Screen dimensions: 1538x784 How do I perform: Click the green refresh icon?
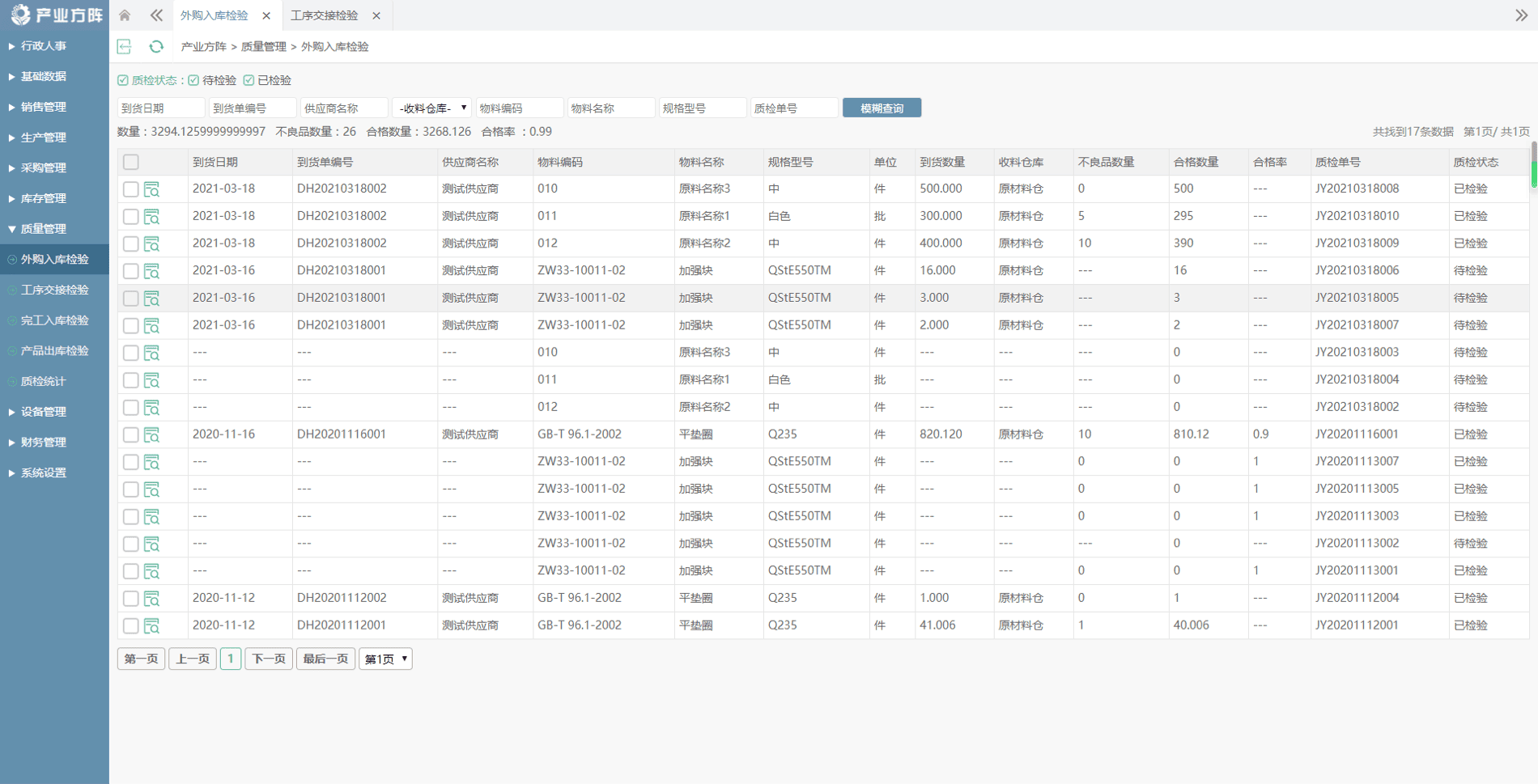point(156,47)
